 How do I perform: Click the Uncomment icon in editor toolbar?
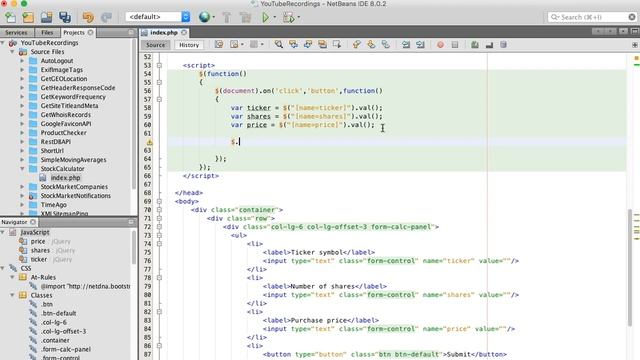pos(489,44)
